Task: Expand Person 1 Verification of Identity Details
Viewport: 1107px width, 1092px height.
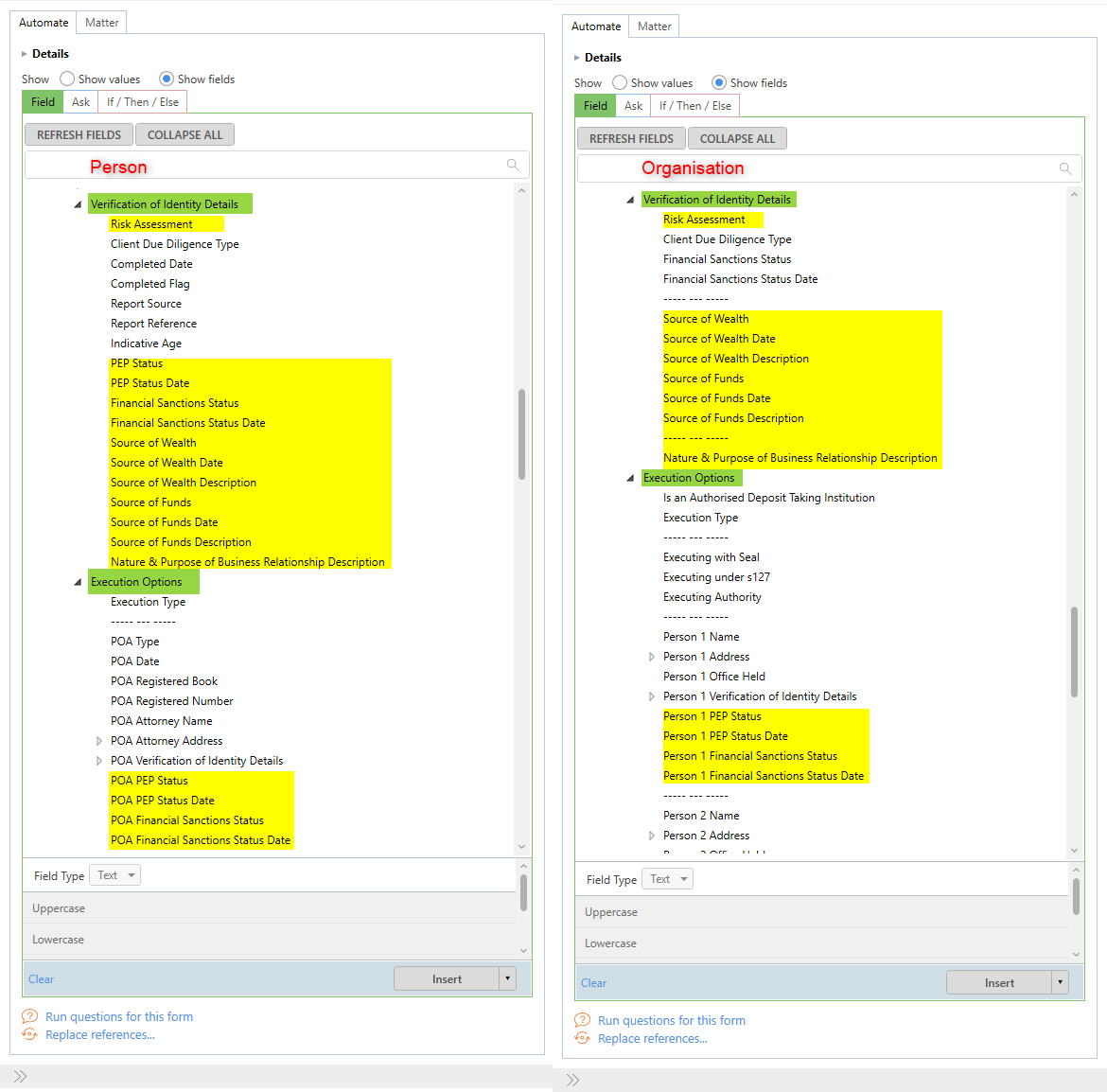Action: tap(652, 696)
